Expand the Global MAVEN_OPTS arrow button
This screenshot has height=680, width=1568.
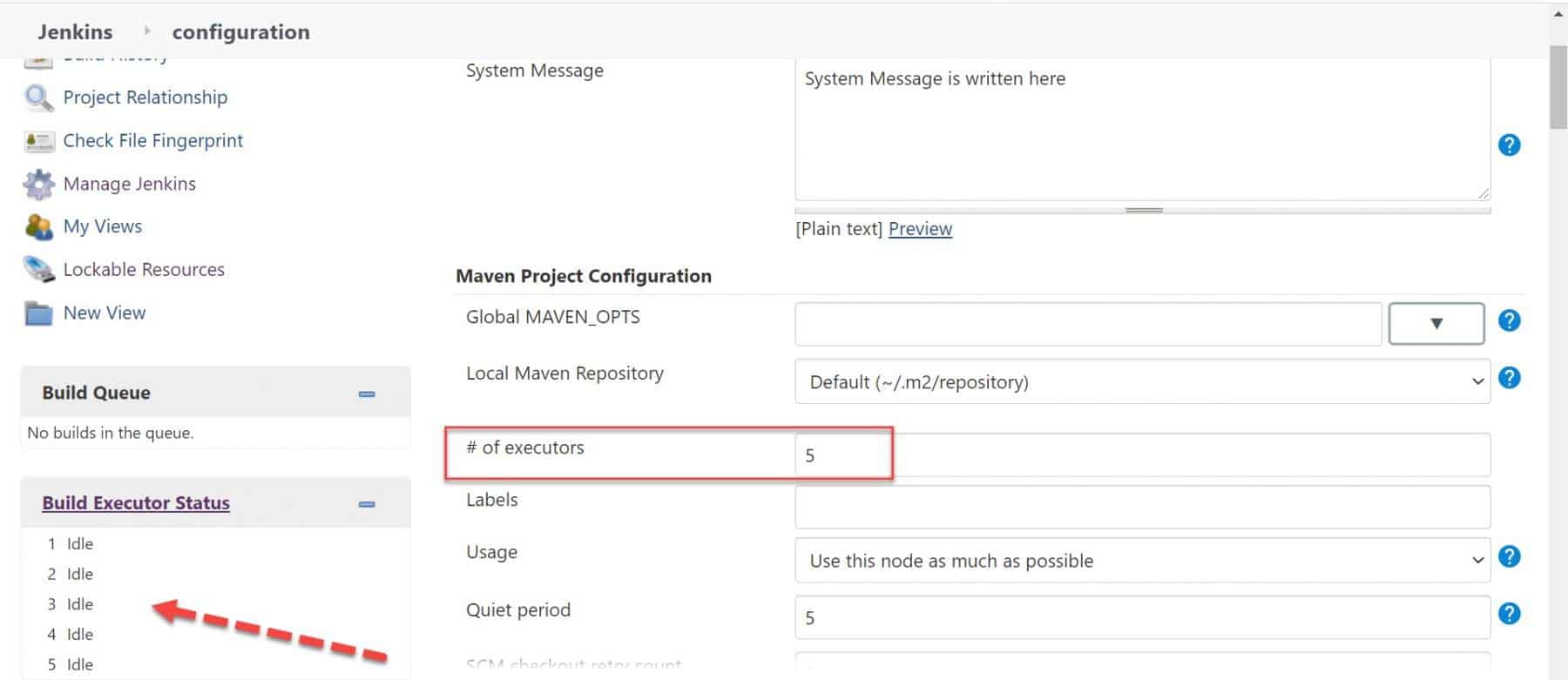coord(1436,324)
